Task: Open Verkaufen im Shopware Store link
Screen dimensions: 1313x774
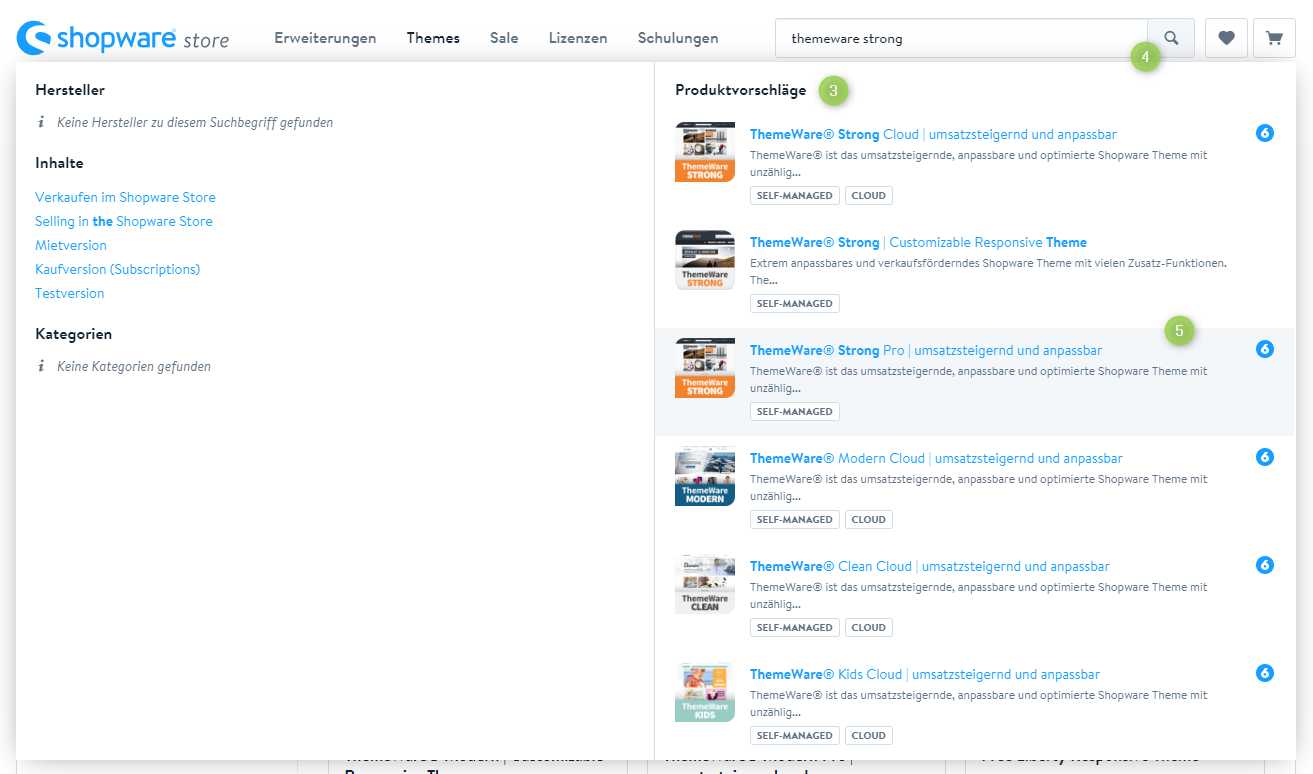Action: click(125, 197)
